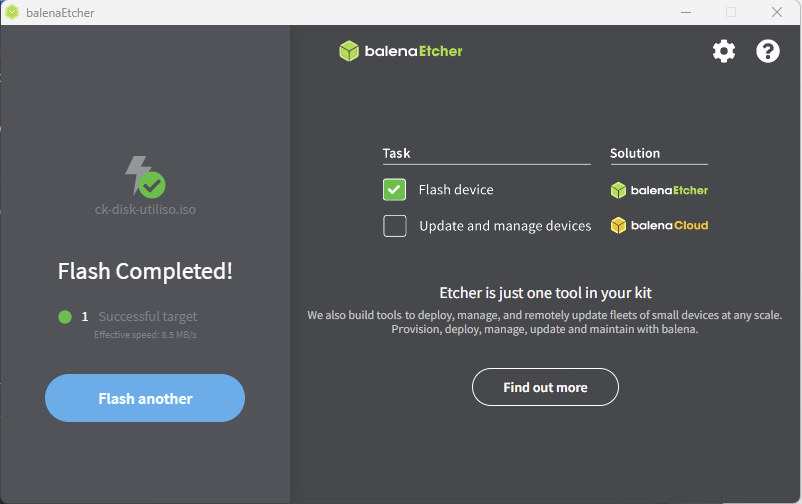Open the balenaEtcher solution logo link

659,190
